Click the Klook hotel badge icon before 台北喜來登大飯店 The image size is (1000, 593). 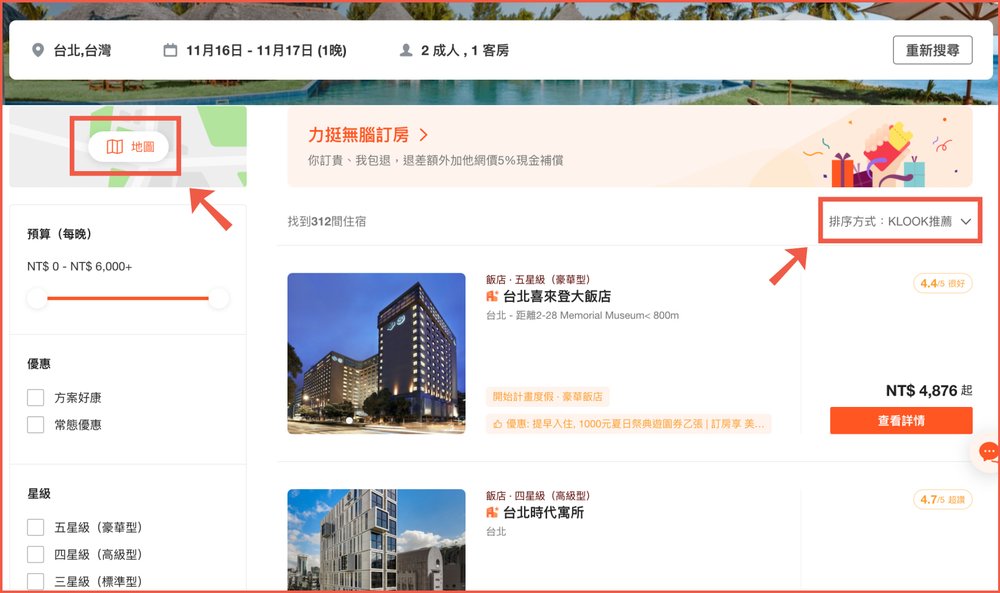pyautogui.click(x=490, y=296)
